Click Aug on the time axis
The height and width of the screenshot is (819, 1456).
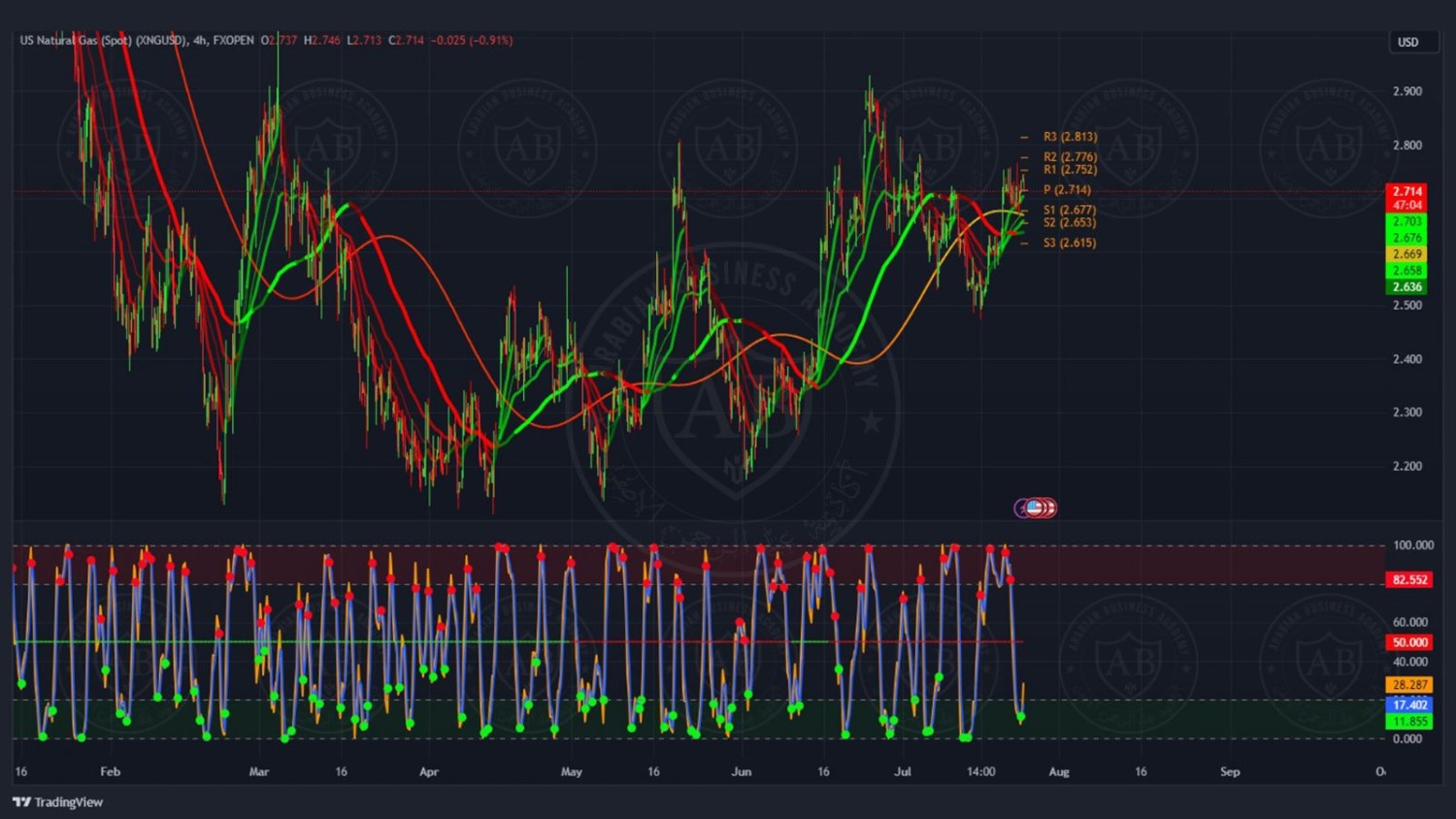coord(1059,772)
